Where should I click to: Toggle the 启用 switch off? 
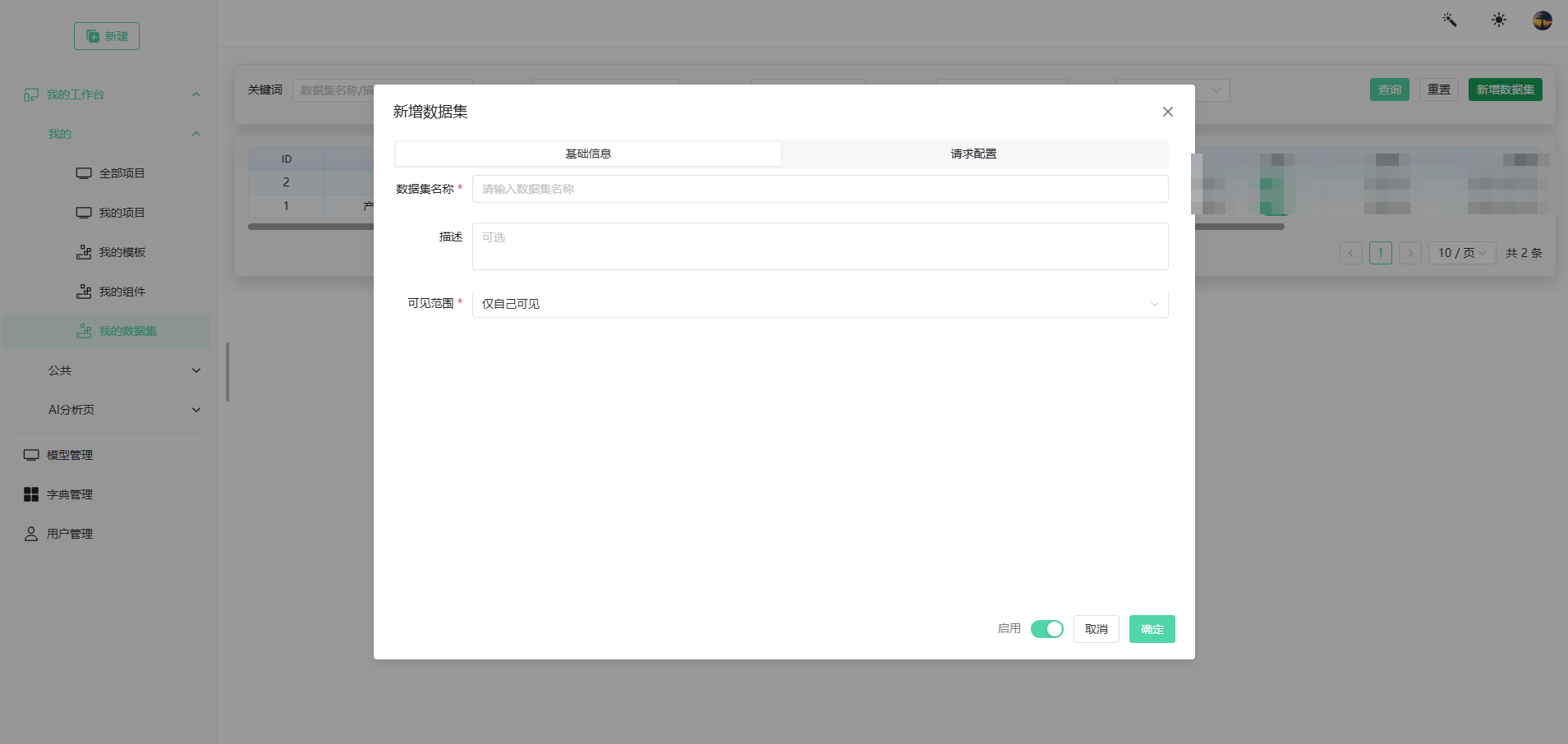(1047, 629)
